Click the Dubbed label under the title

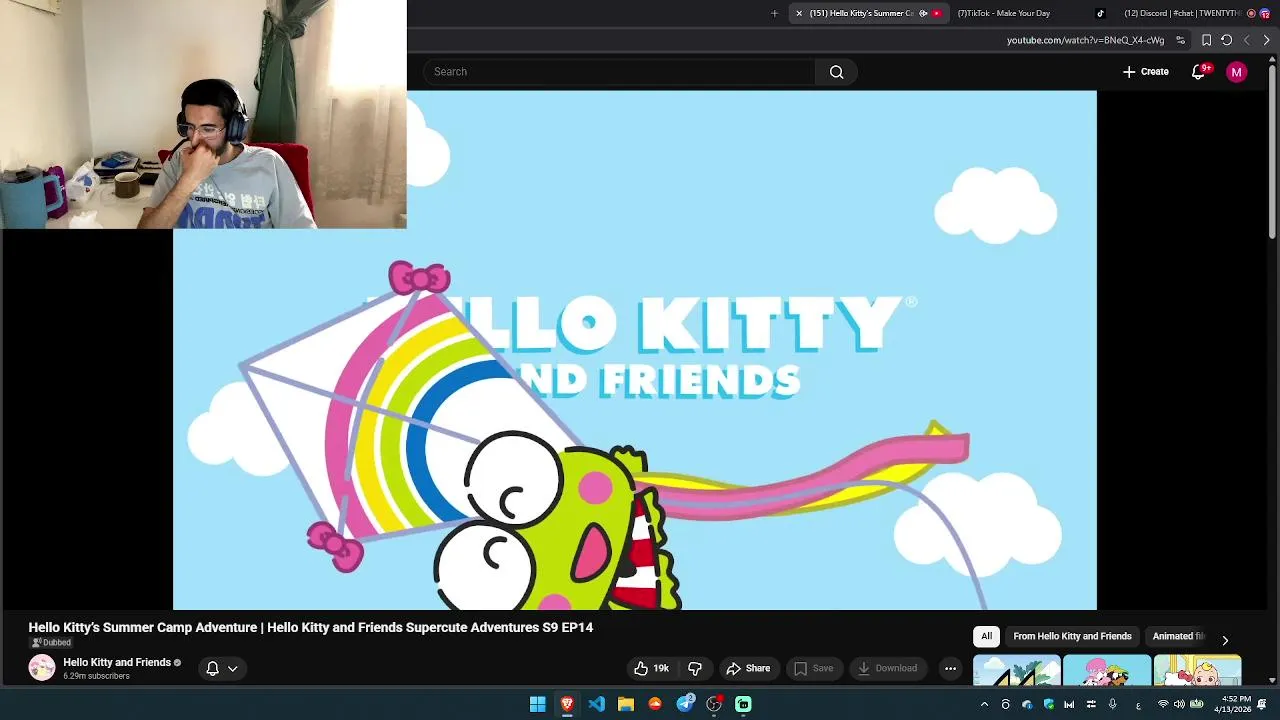pyautogui.click(x=50, y=642)
